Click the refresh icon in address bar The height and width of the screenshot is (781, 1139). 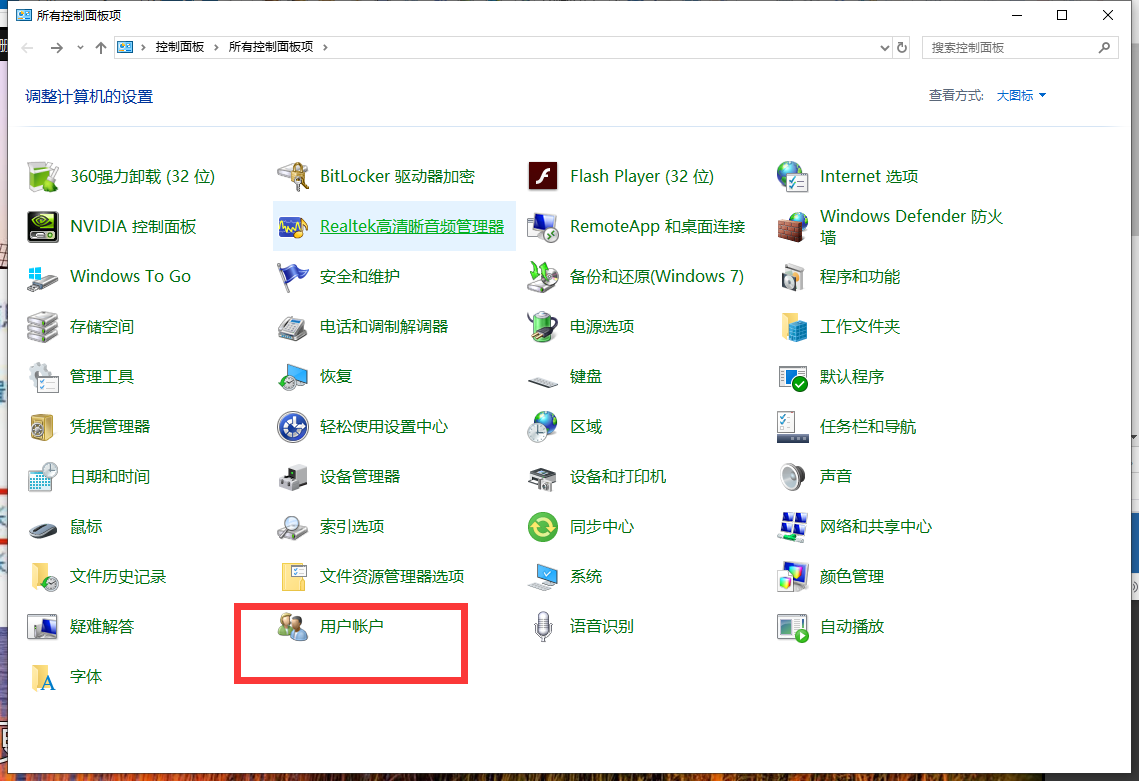click(902, 47)
